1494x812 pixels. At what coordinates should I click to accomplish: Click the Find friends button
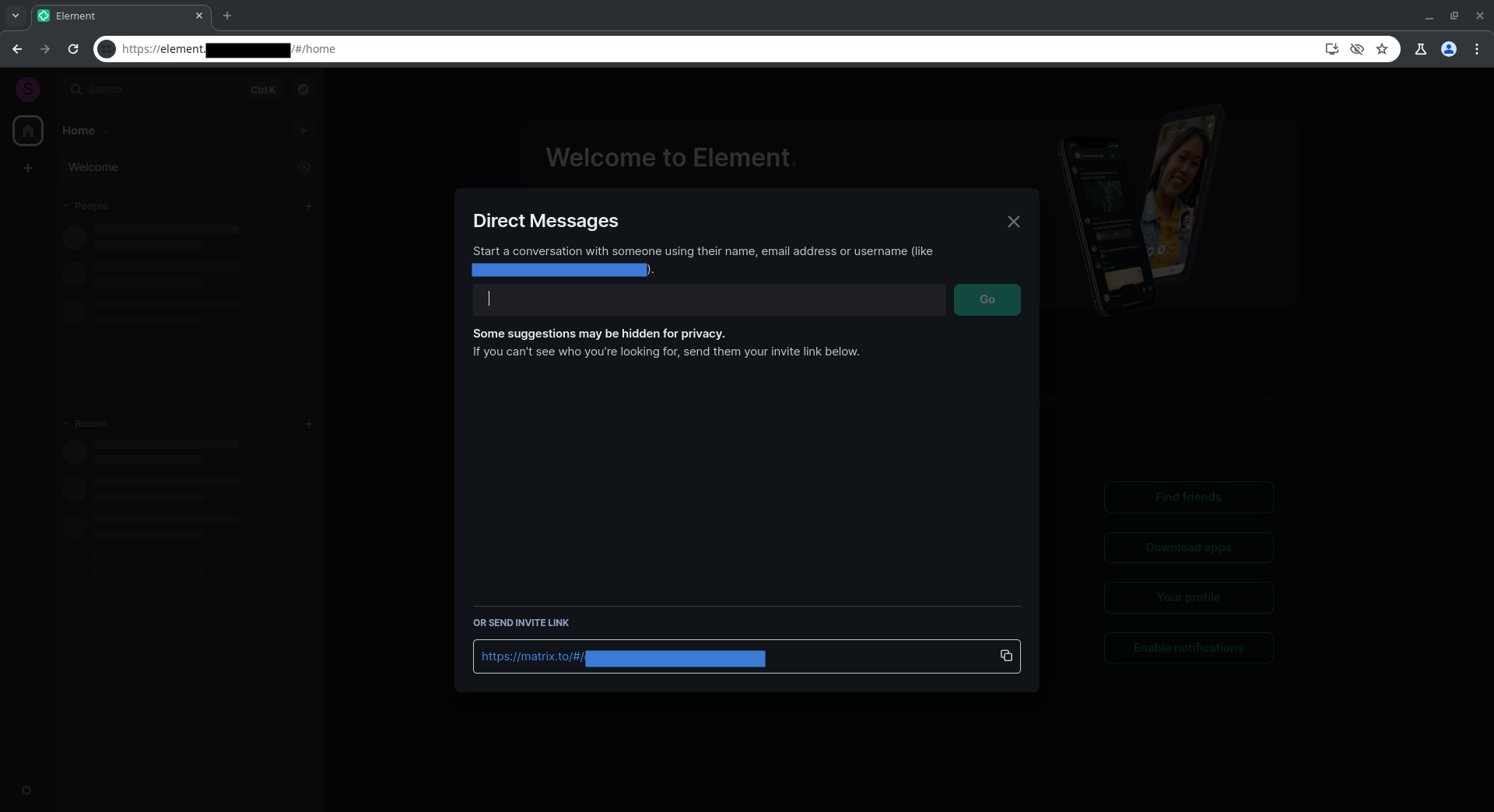click(x=1188, y=497)
